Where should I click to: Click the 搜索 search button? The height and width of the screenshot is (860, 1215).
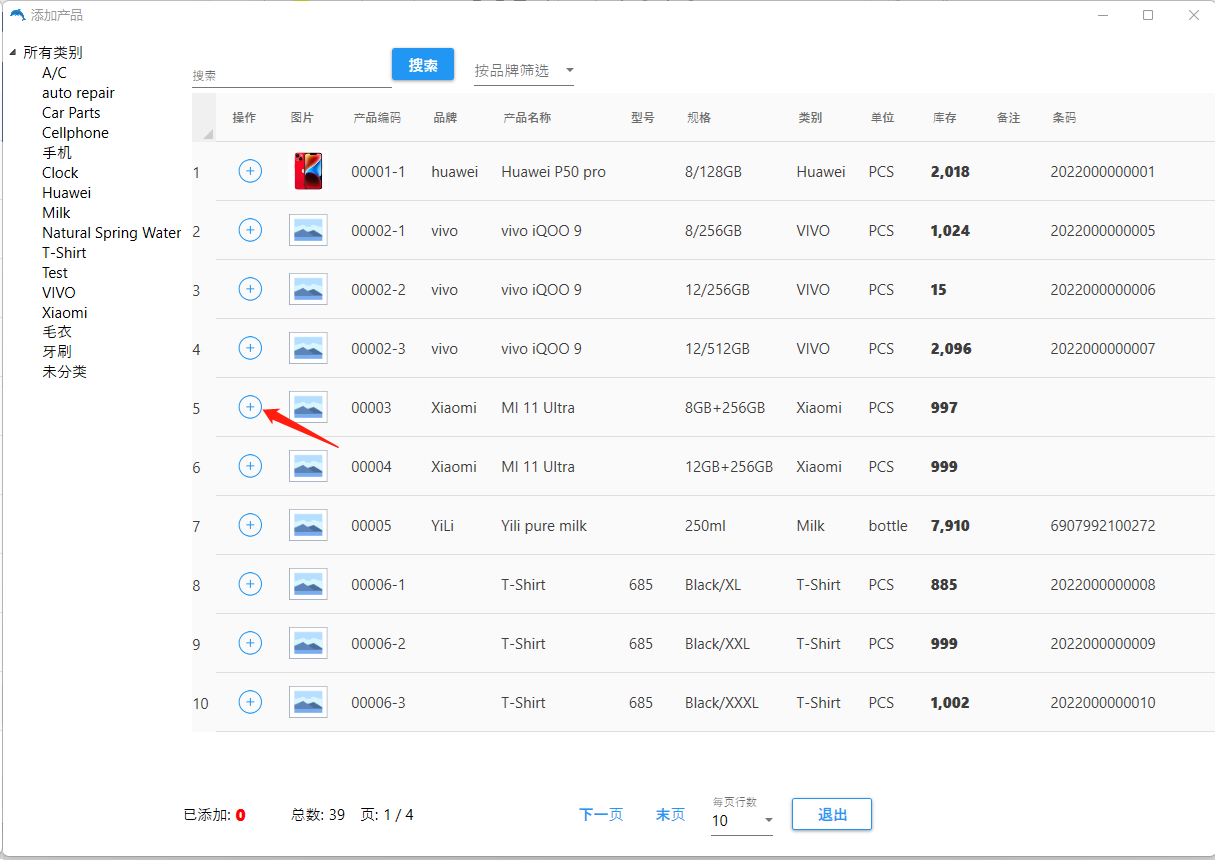pos(423,65)
